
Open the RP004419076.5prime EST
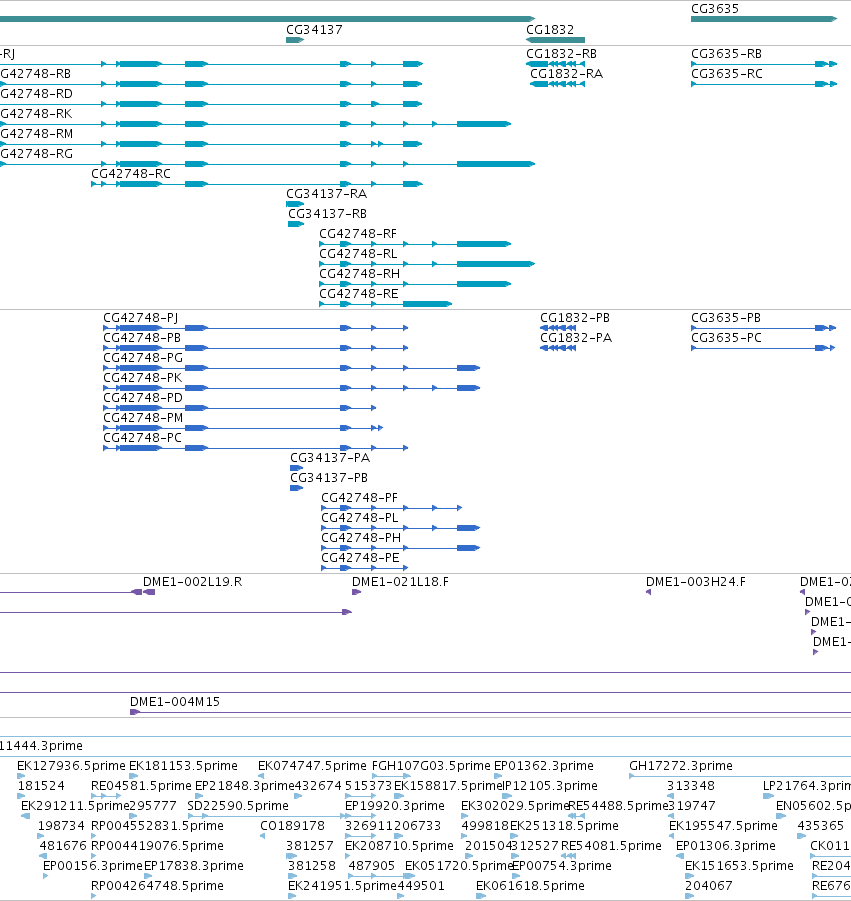(157, 846)
